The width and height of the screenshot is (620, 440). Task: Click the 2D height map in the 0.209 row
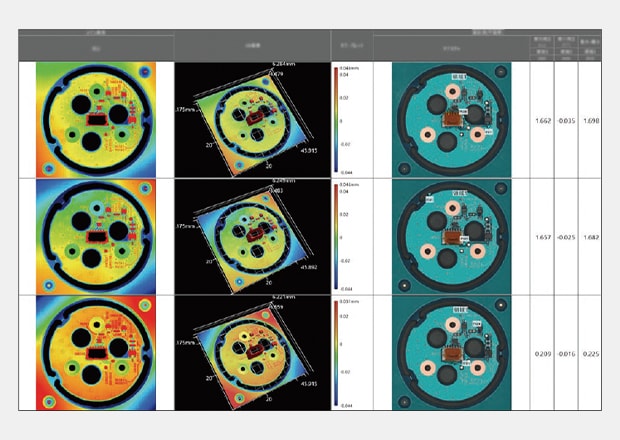(x=96, y=352)
